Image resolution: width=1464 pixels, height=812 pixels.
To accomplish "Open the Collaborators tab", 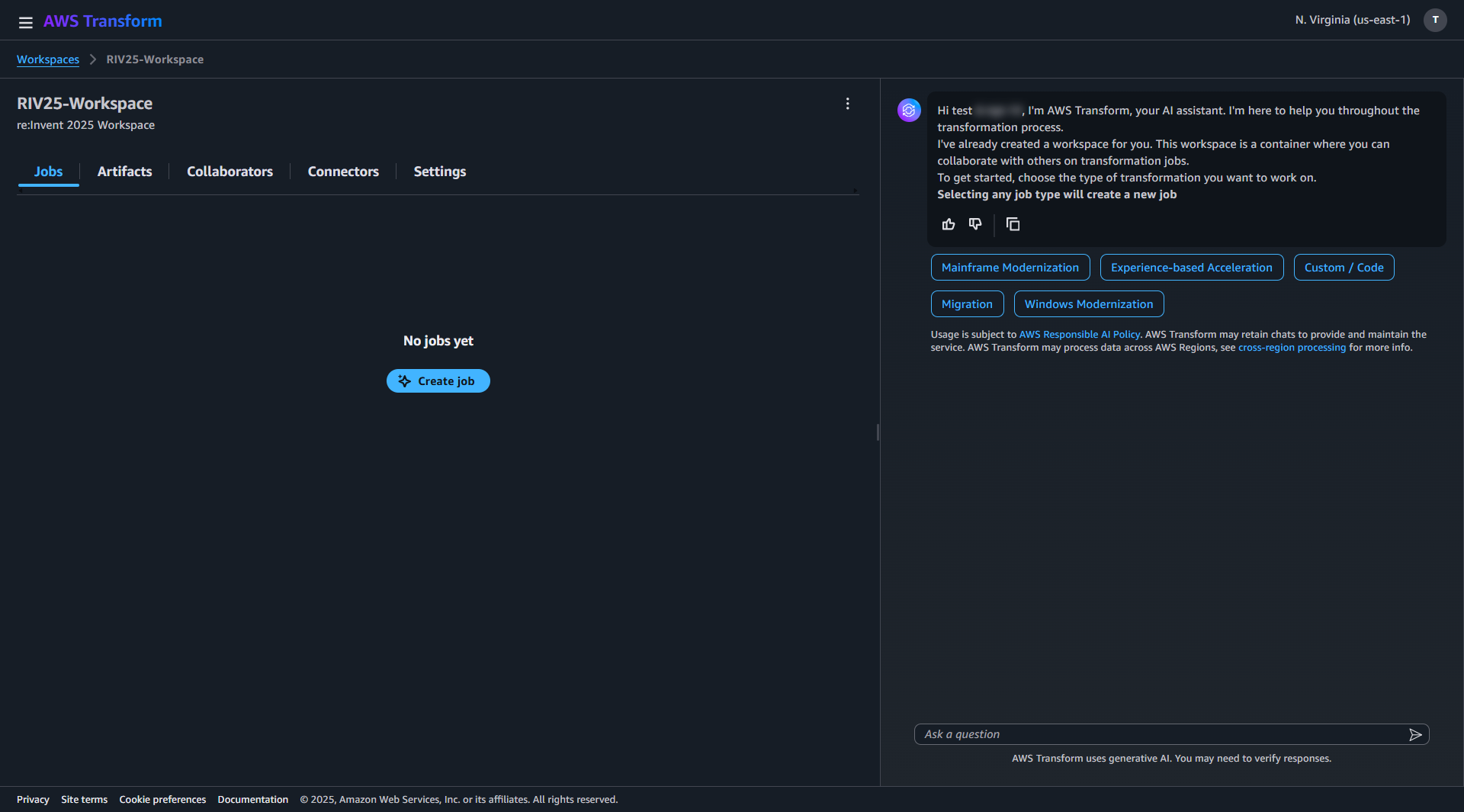I will coord(230,172).
